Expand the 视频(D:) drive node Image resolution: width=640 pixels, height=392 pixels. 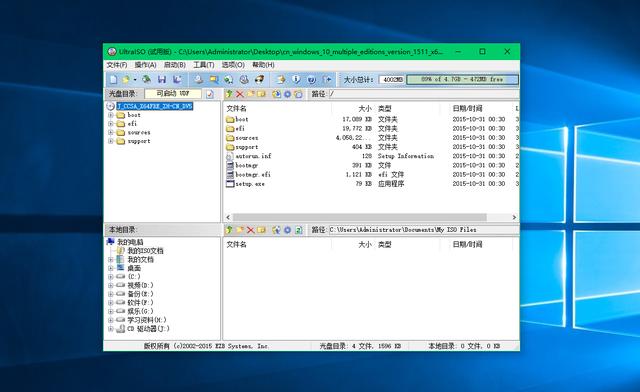point(111,285)
